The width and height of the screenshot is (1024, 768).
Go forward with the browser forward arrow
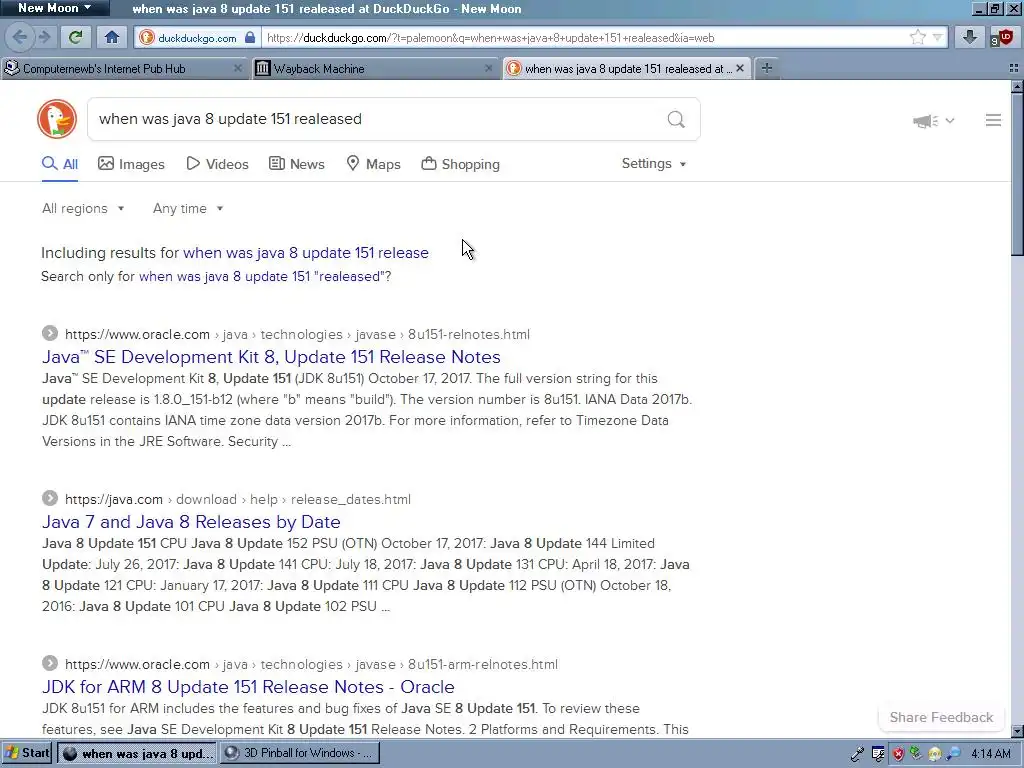(44, 37)
